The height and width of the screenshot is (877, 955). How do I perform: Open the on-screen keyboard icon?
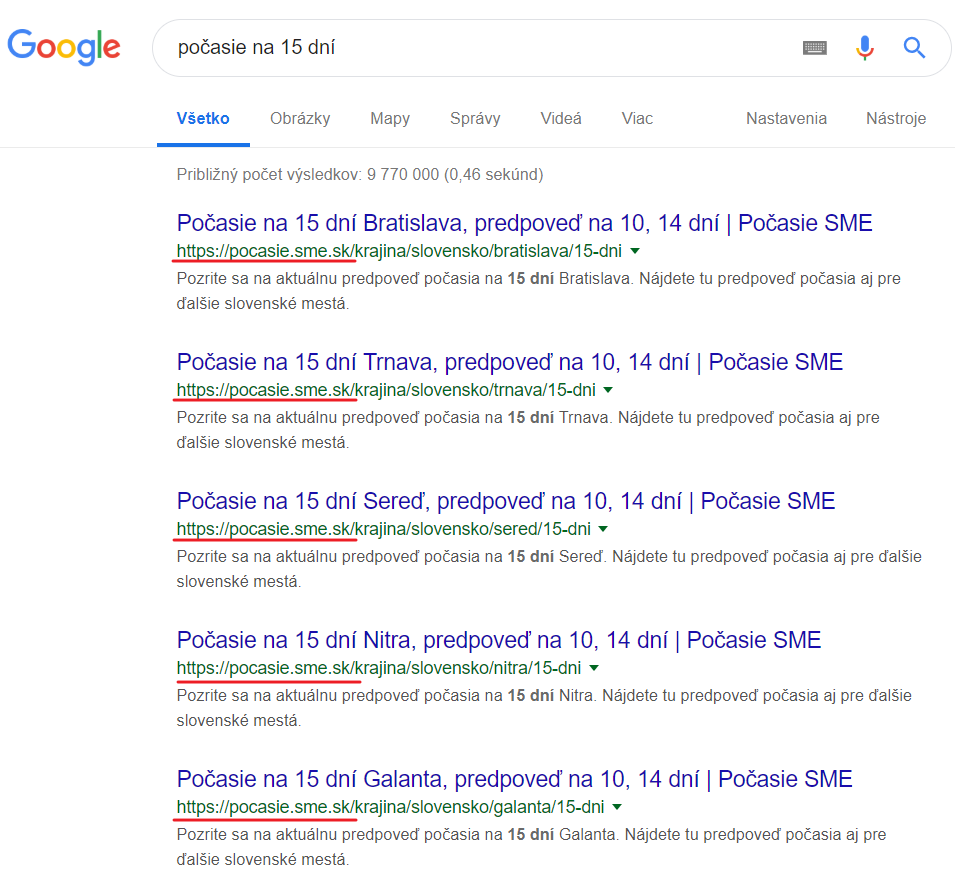pyautogui.click(x=815, y=47)
